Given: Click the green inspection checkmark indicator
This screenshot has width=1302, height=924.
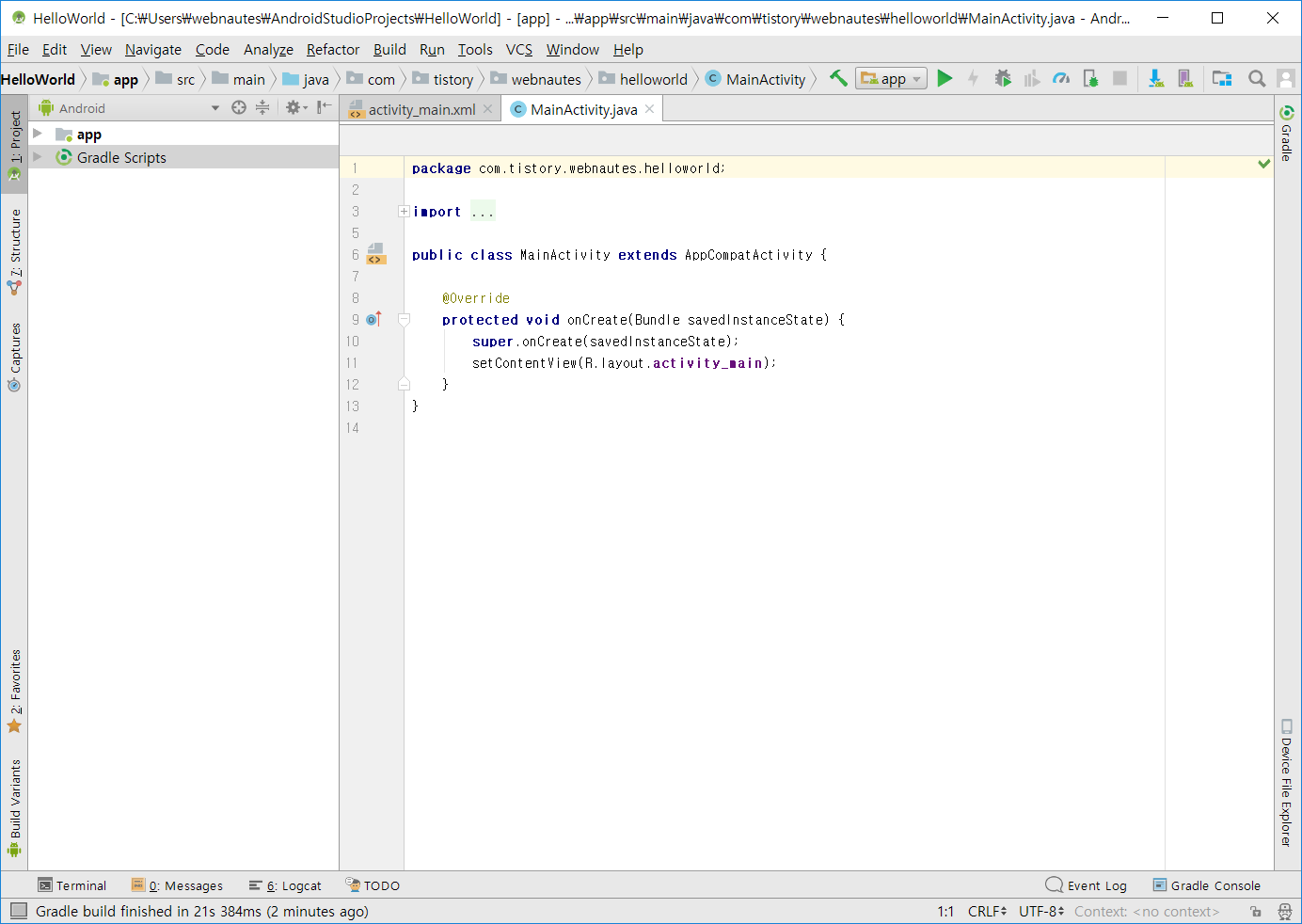Looking at the screenshot, I should 1264,164.
